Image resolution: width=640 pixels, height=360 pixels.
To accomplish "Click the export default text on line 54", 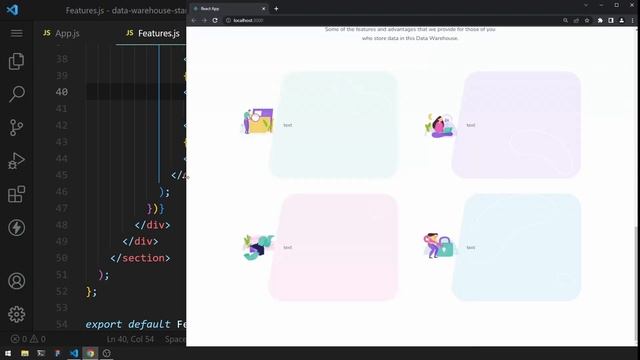I will 128,324.
